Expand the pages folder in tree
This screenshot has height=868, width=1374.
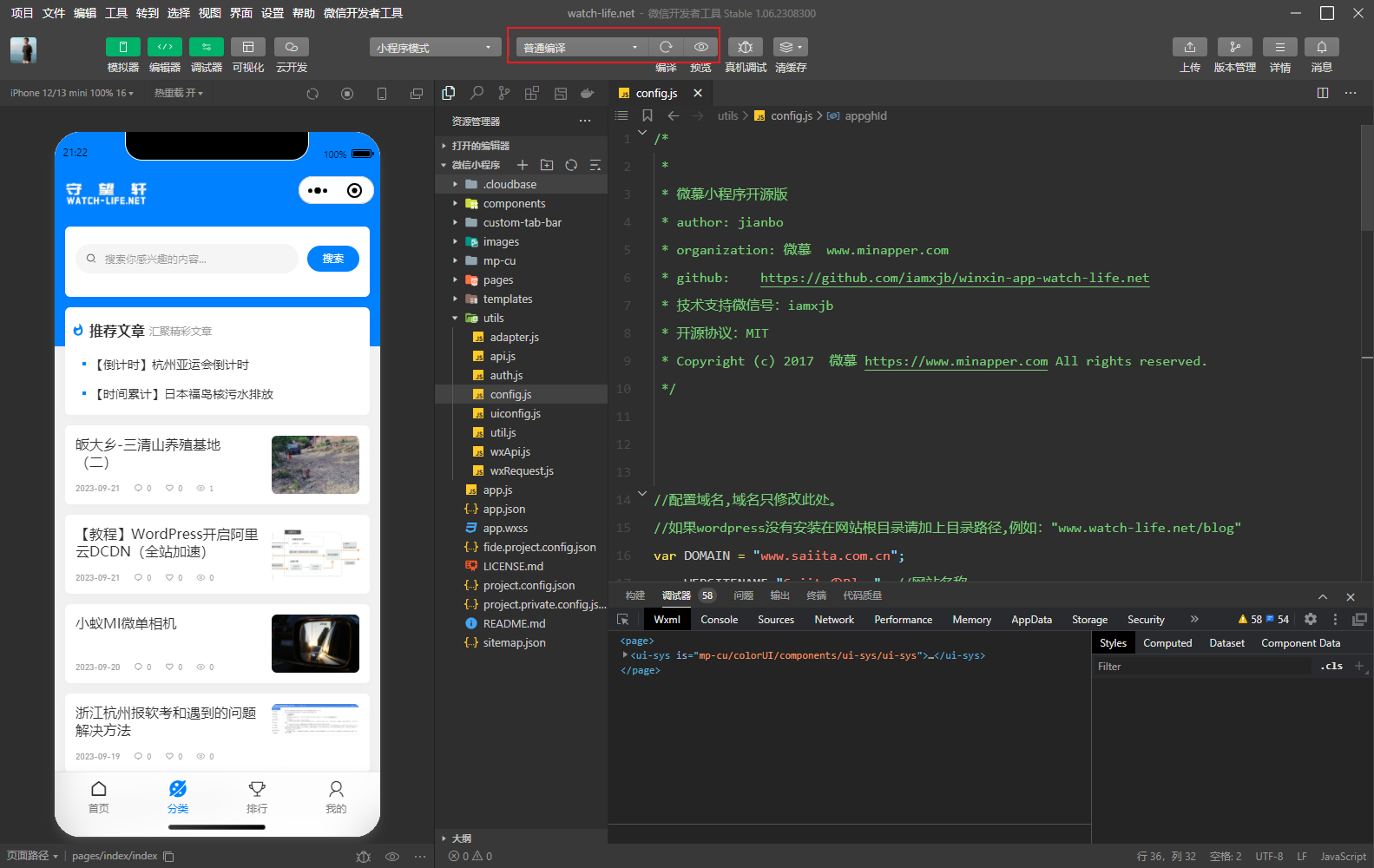point(498,279)
